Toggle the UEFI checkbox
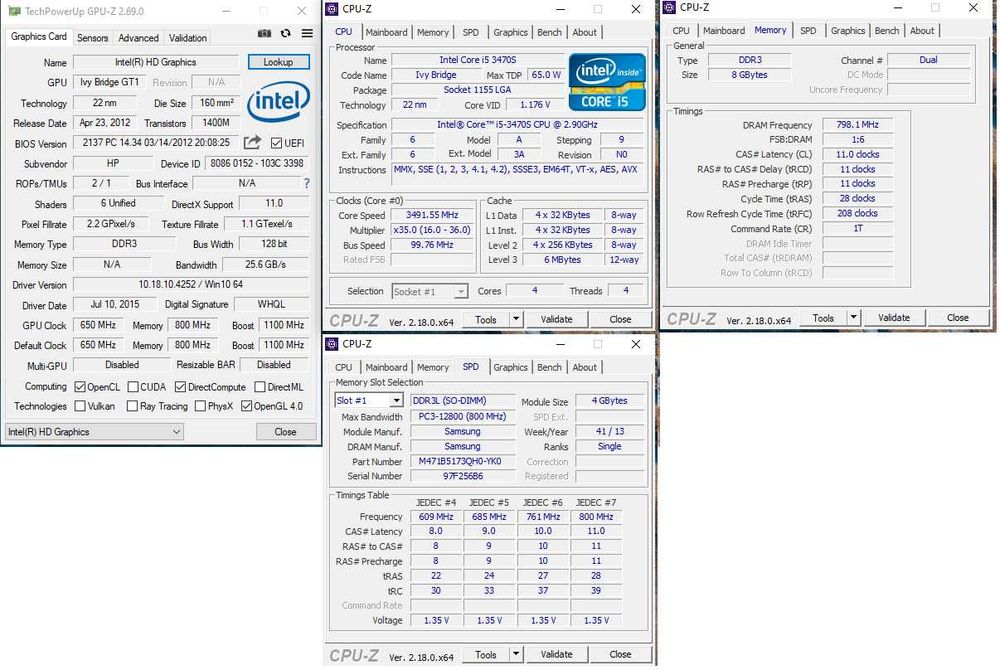 pos(276,143)
